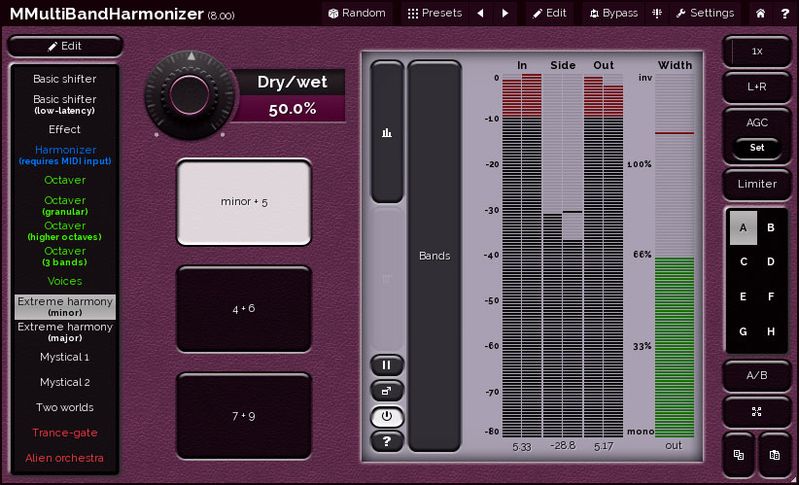The width and height of the screenshot is (800, 485).
Task: Open the 1x oversampling selector
Action: 757,50
